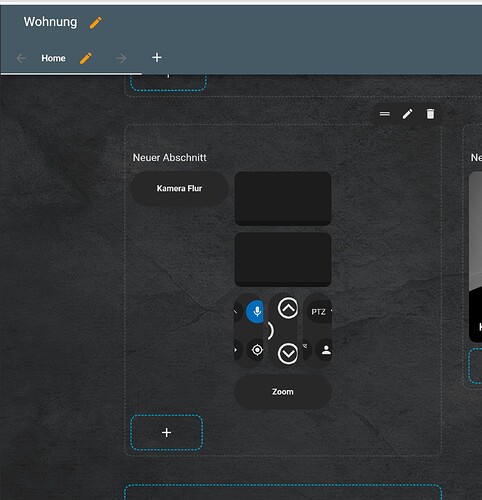The image size is (482, 500).
Task: Select the Neuer Abschnitt heading
Action: tap(170, 158)
